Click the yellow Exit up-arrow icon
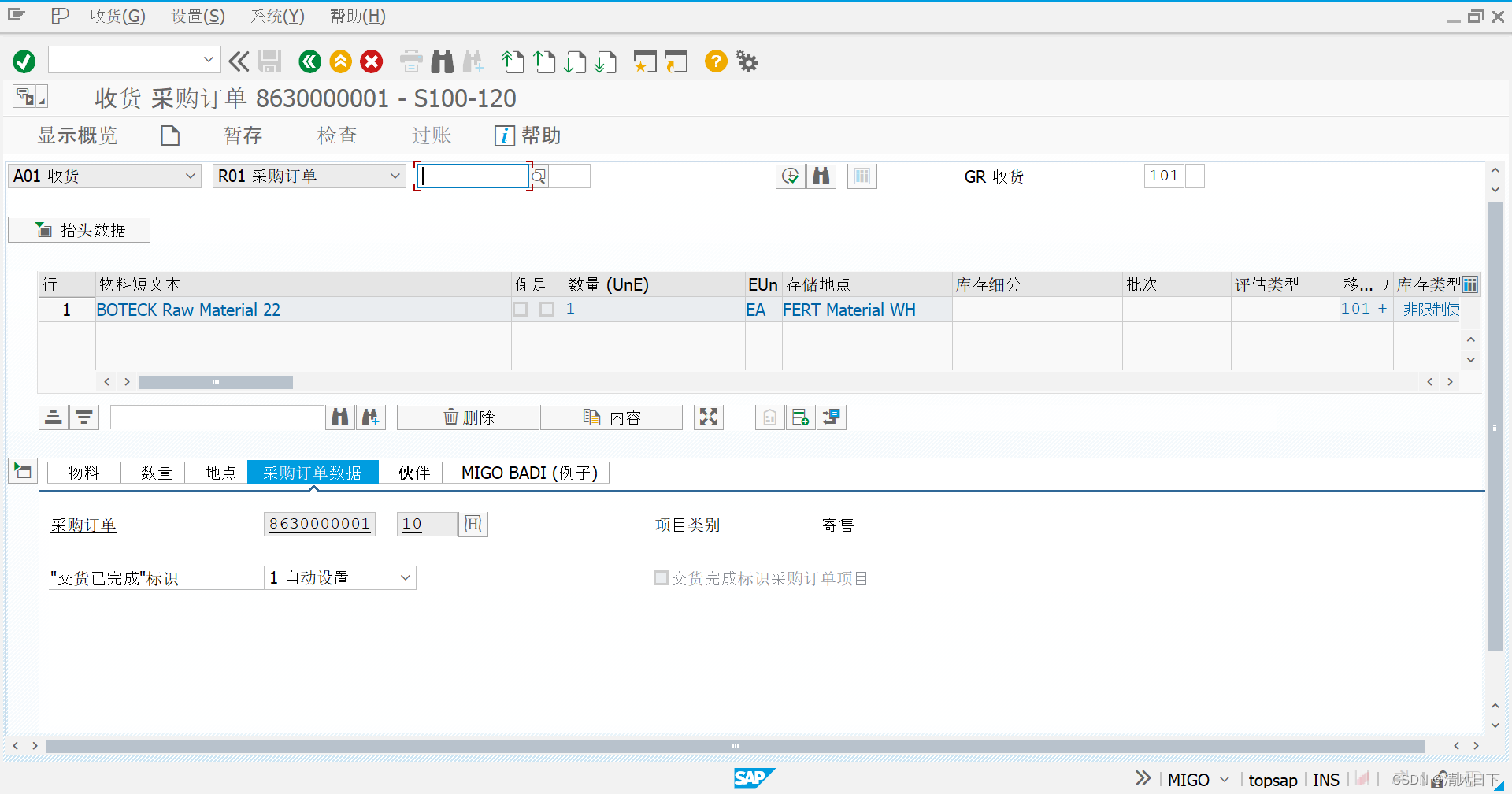 coord(340,61)
